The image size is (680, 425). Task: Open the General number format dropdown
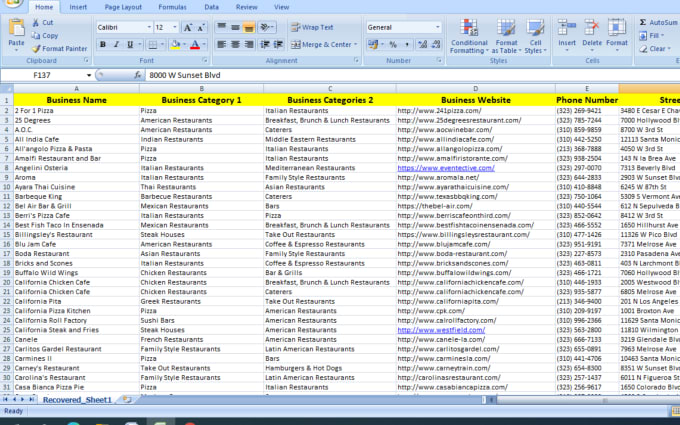(x=438, y=27)
